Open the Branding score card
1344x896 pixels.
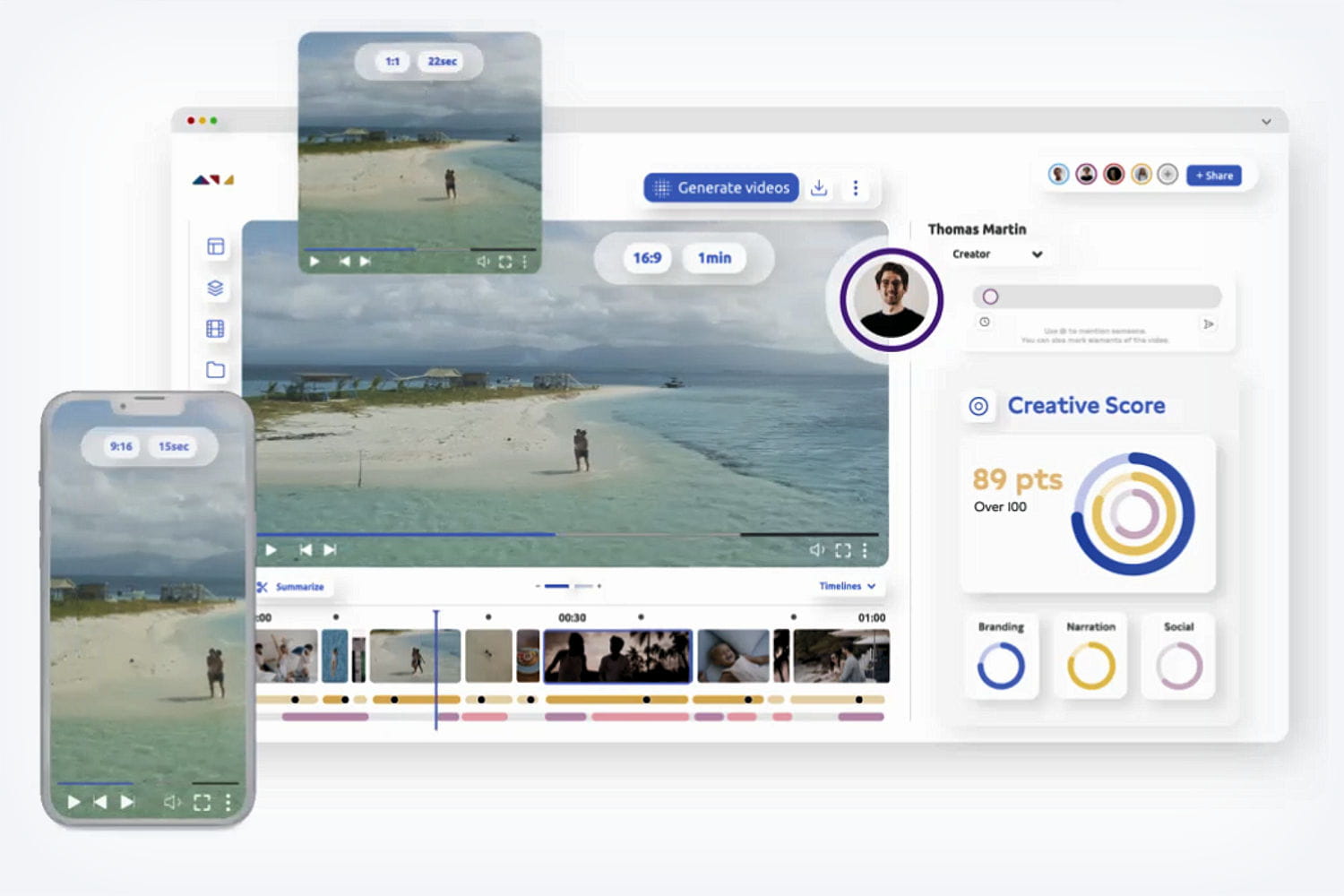[1001, 657]
